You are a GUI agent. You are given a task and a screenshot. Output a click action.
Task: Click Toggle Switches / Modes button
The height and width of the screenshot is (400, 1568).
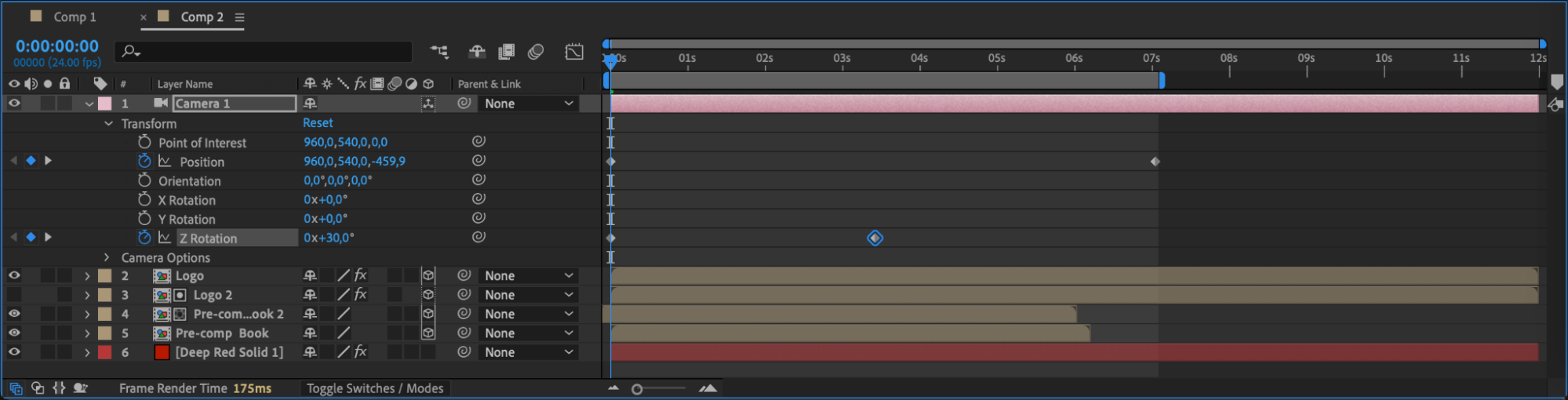click(x=375, y=388)
